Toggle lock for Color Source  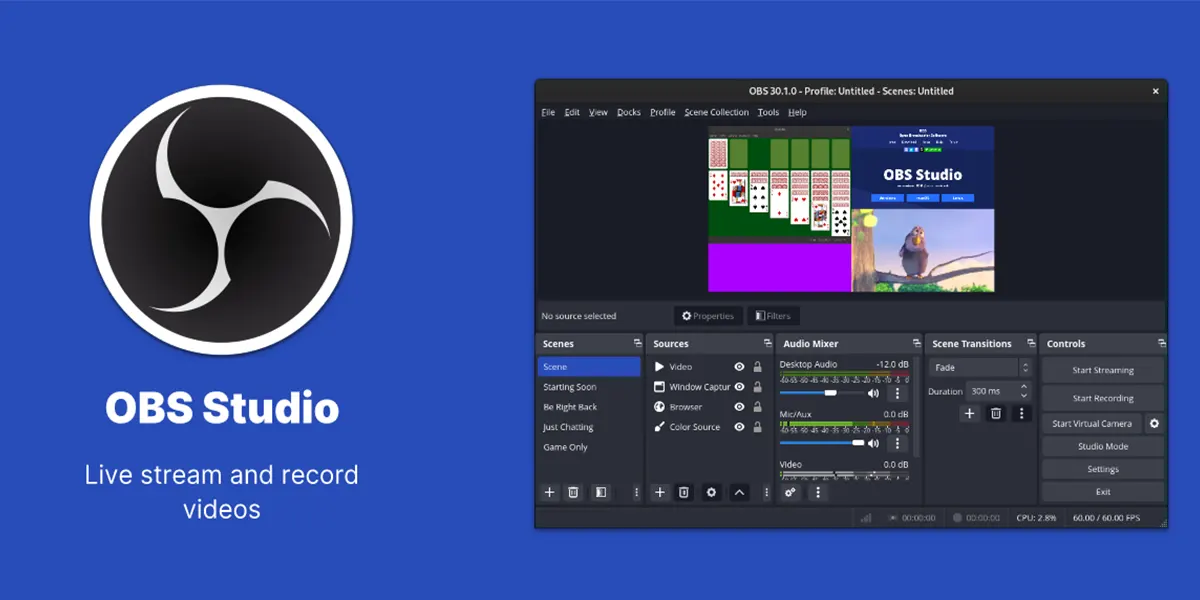757,427
